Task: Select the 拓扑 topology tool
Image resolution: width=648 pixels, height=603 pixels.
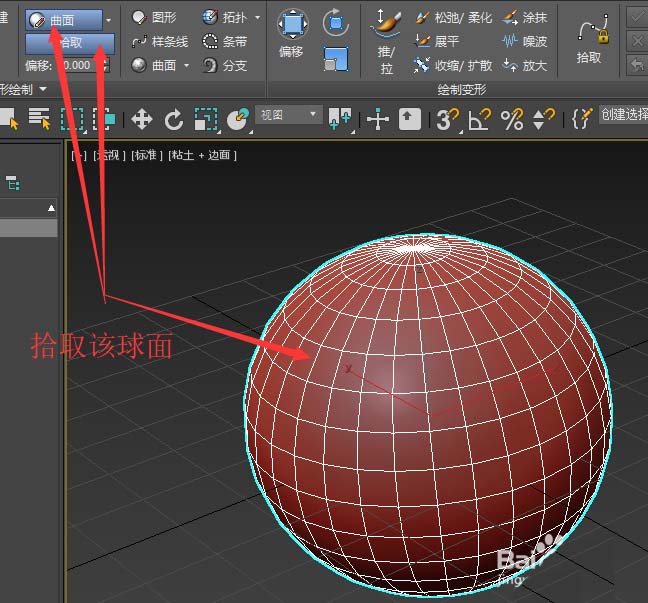Action: tap(224, 17)
